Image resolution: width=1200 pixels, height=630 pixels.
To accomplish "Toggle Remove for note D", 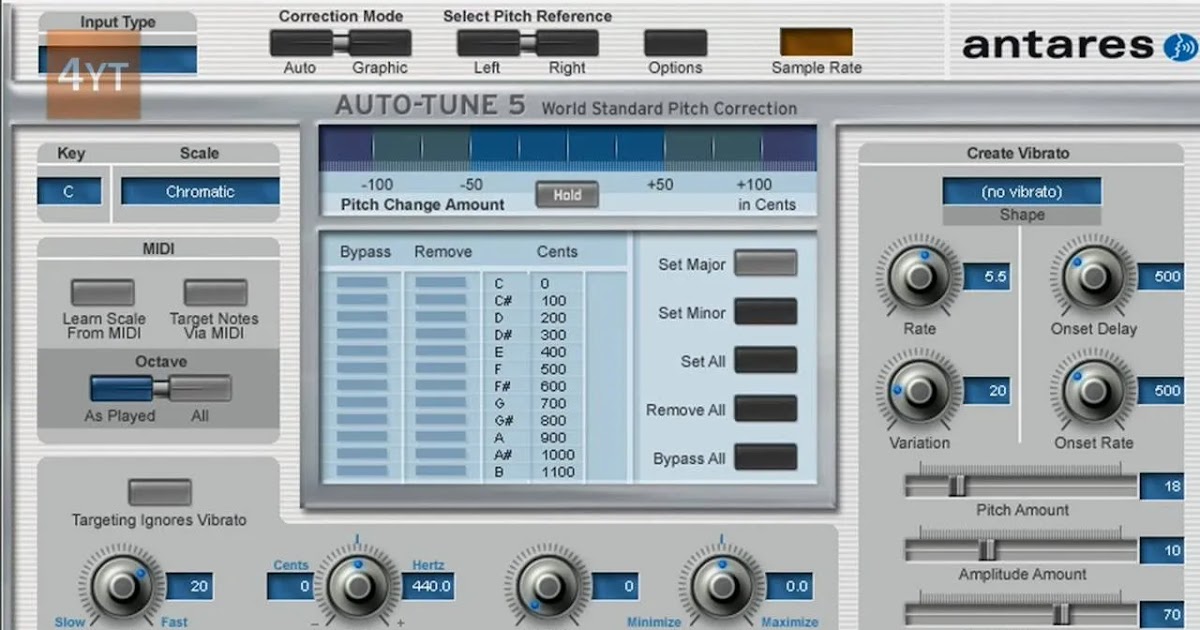I will pos(441,317).
